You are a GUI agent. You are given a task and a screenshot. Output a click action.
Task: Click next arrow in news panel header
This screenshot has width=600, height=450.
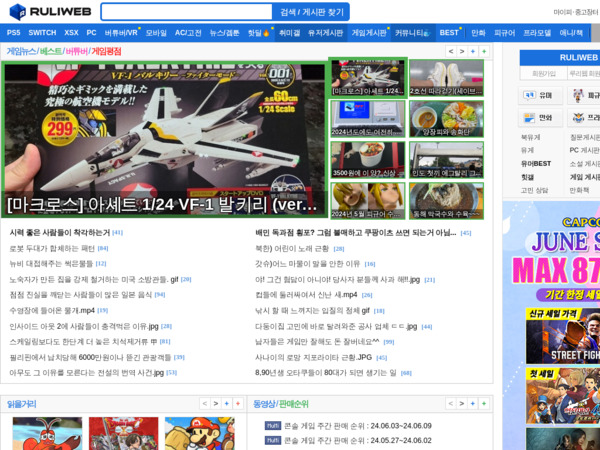coord(461,51)
